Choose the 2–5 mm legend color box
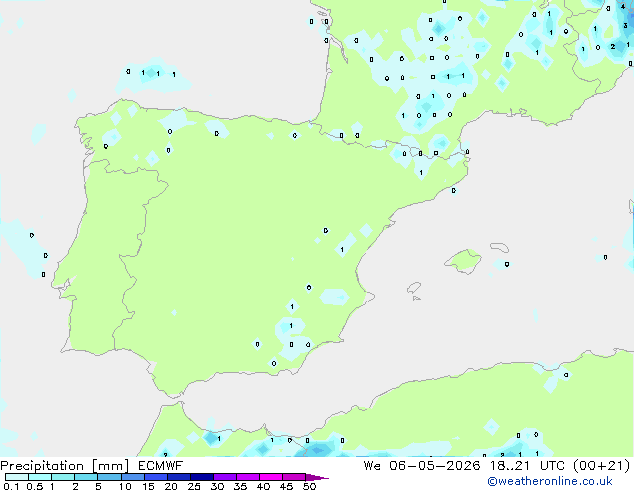Viewport: 634px width, 490px height. [86, 477]
